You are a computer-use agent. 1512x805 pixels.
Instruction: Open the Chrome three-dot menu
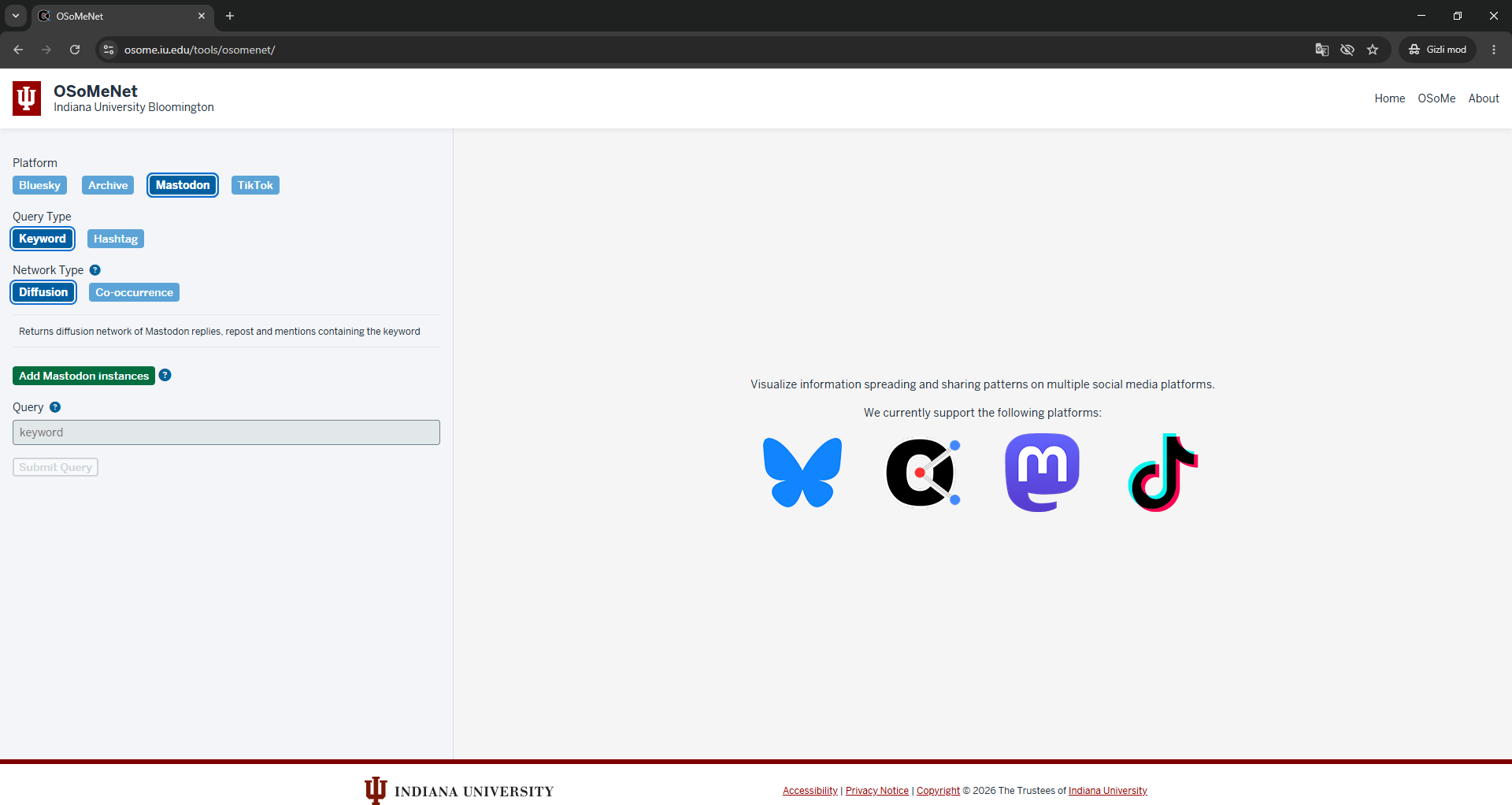pyautogui.click(x=1494, y=50)
